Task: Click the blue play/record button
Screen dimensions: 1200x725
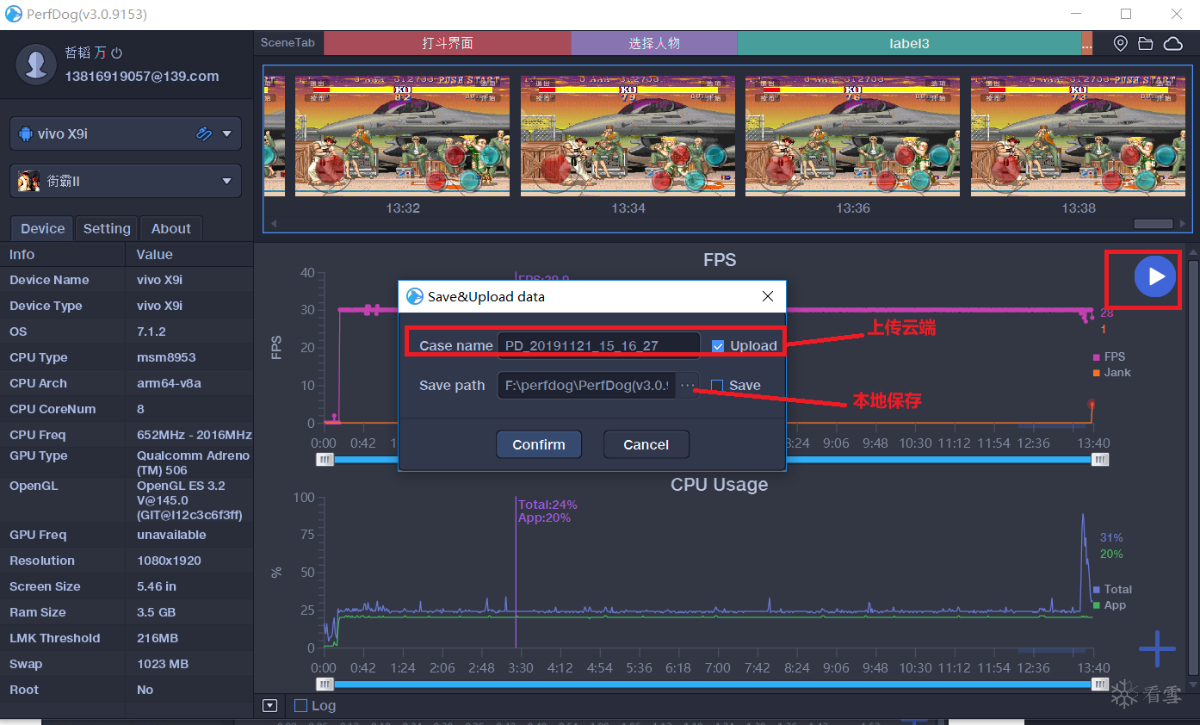Action: tap(1155, 277)
